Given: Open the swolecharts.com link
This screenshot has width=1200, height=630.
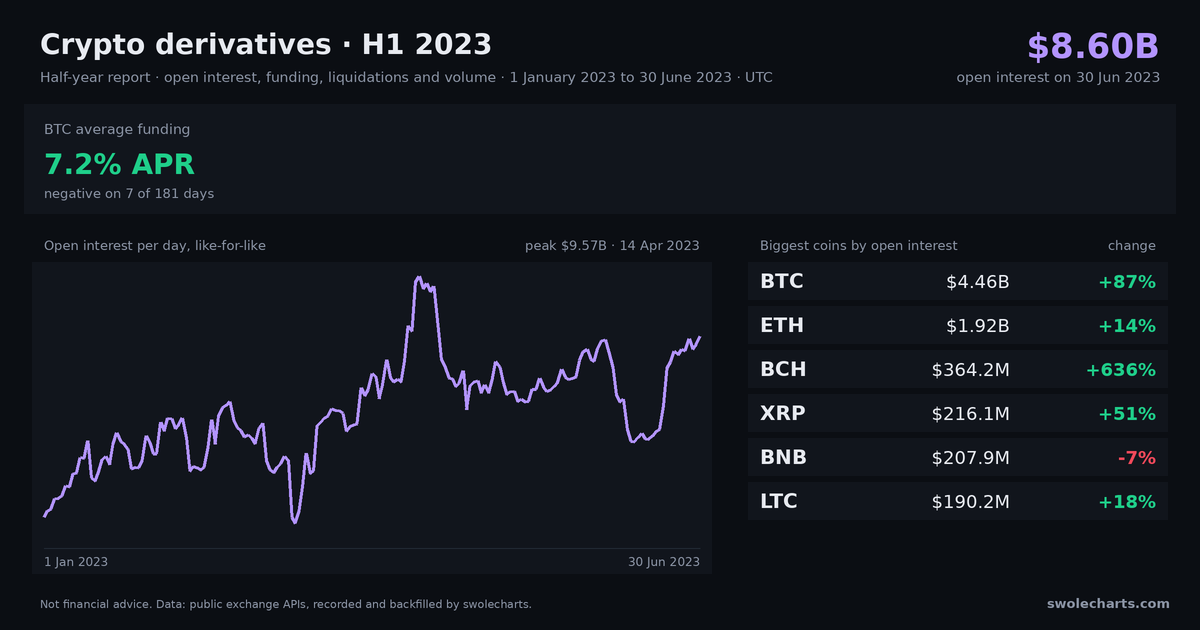Looking at the screenshot, I should tap(1108, 603).
